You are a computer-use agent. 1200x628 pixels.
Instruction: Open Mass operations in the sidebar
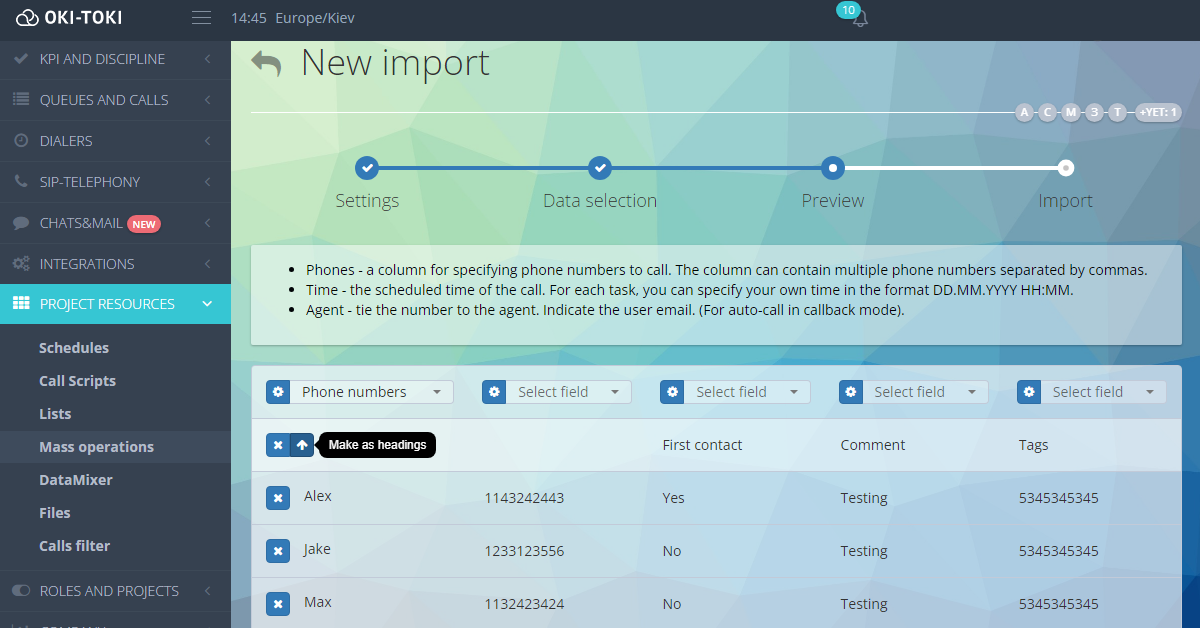point(96,447)
